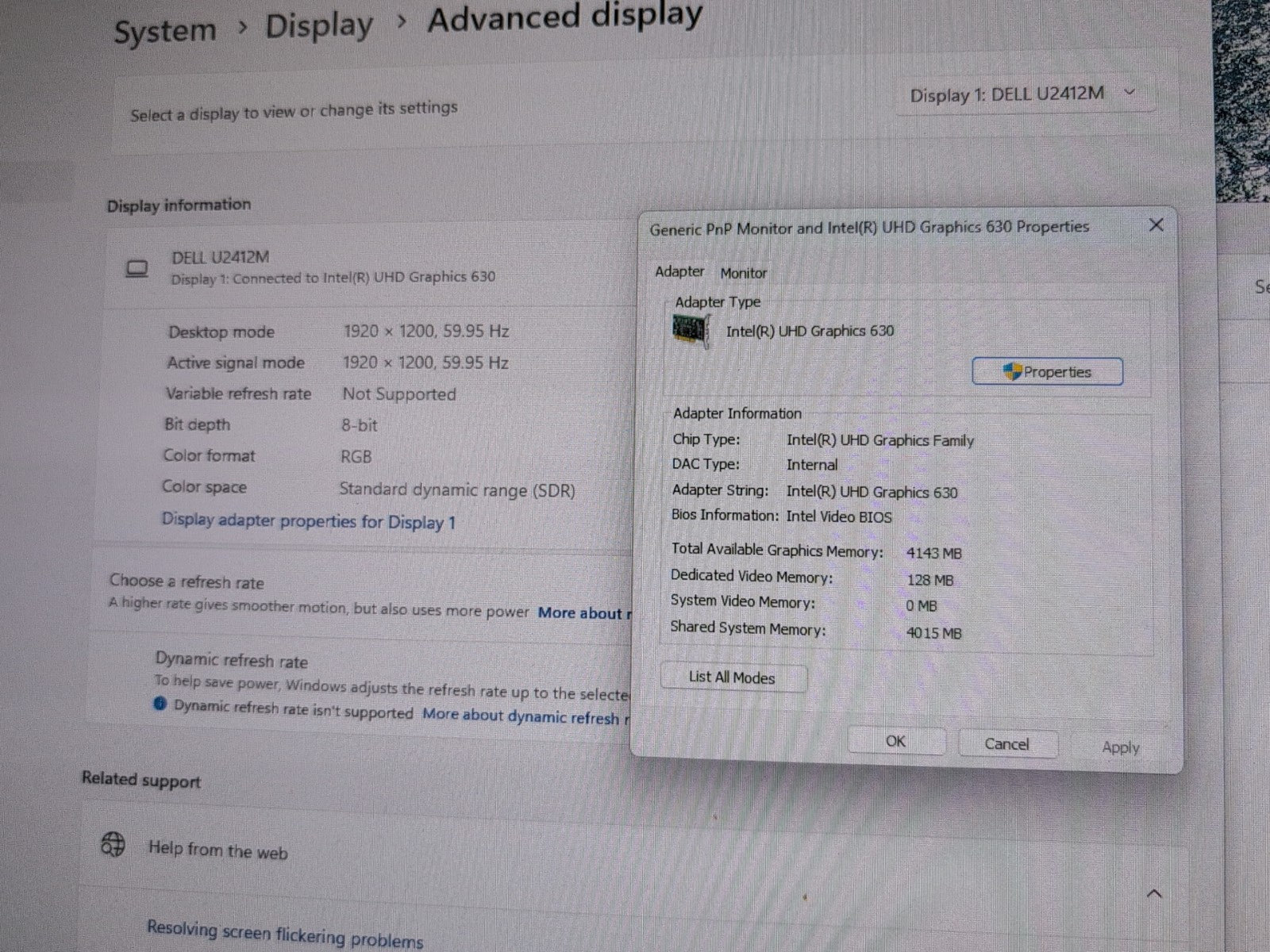Open Resolving screen flickering problems link

(285, 934)
